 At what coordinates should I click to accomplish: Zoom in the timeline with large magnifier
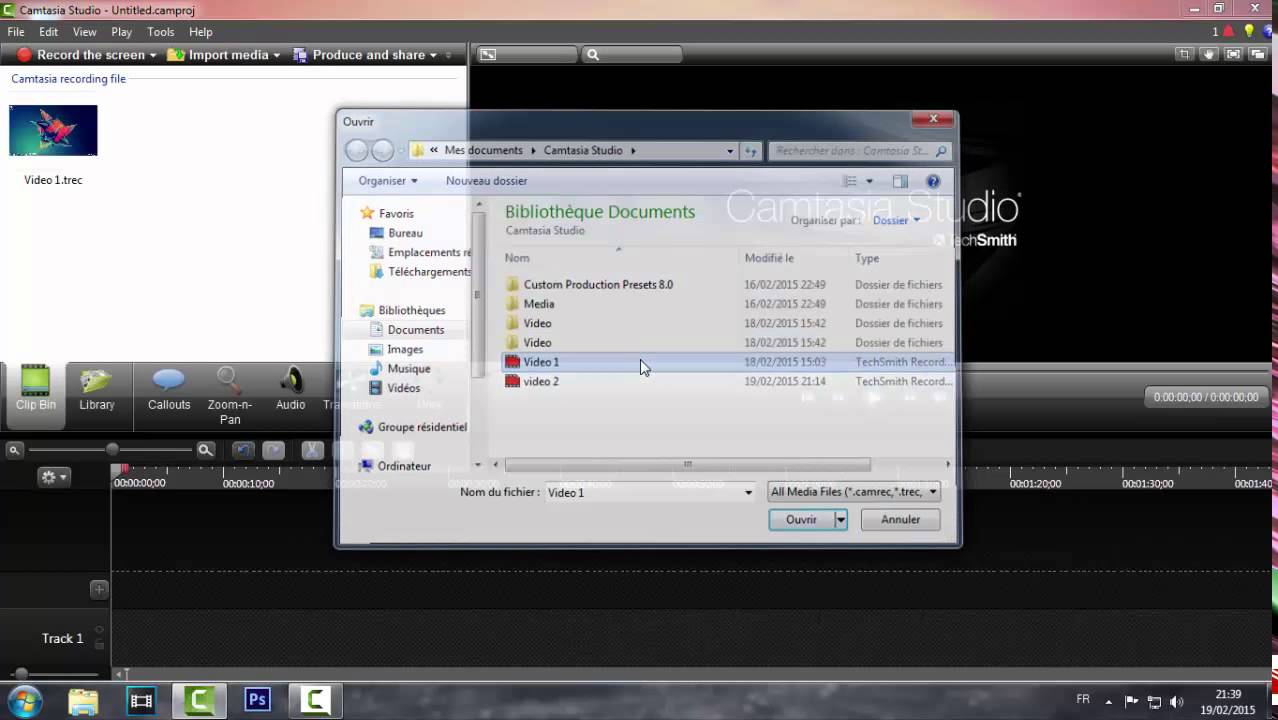[205, 450]
